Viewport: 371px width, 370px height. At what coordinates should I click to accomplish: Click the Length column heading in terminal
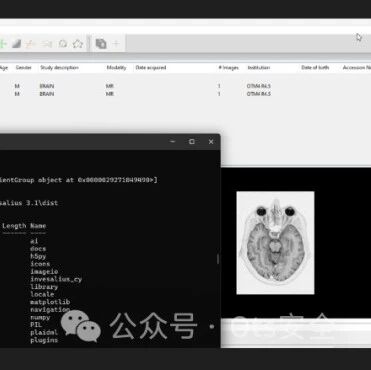(x=14, y=226)
